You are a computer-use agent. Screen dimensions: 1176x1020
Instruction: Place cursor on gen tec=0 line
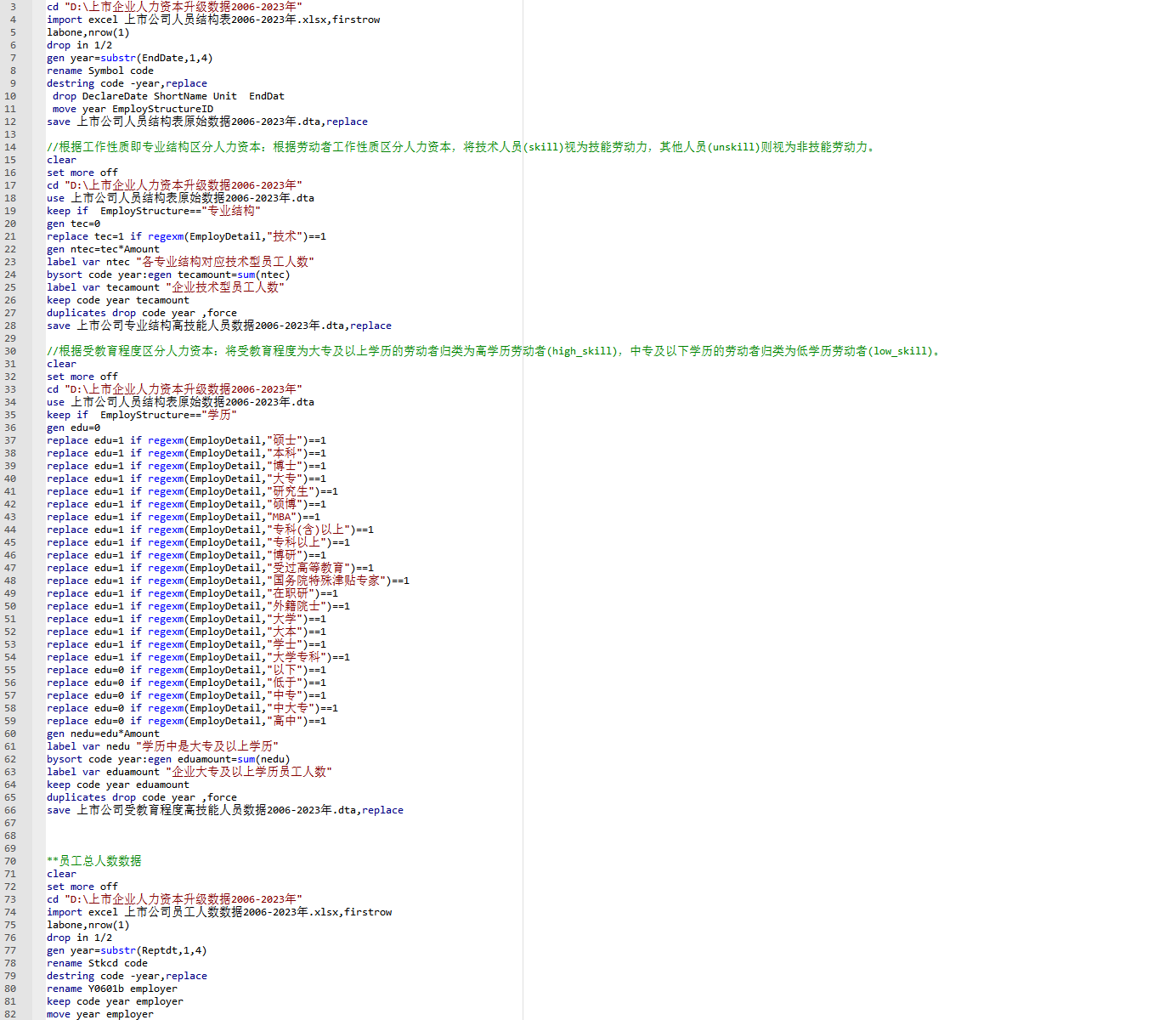(x=73, y=224)
